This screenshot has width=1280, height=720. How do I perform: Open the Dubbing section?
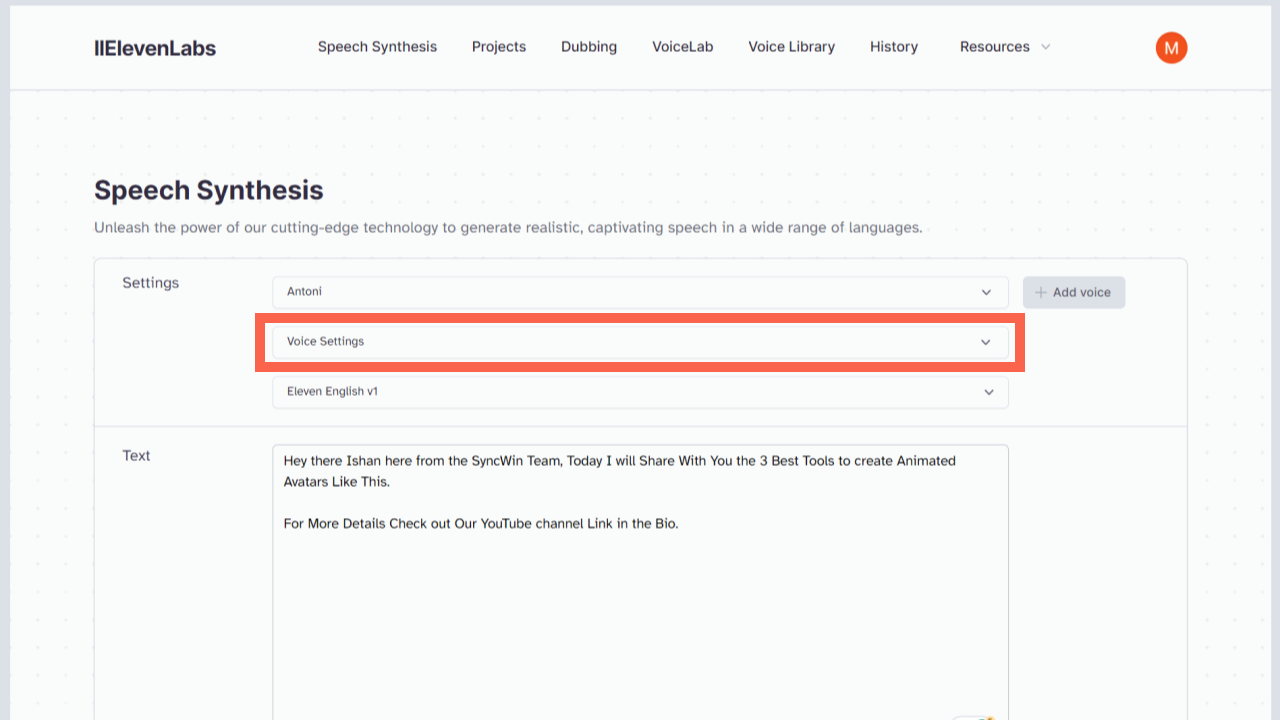[x=589, y=47]
